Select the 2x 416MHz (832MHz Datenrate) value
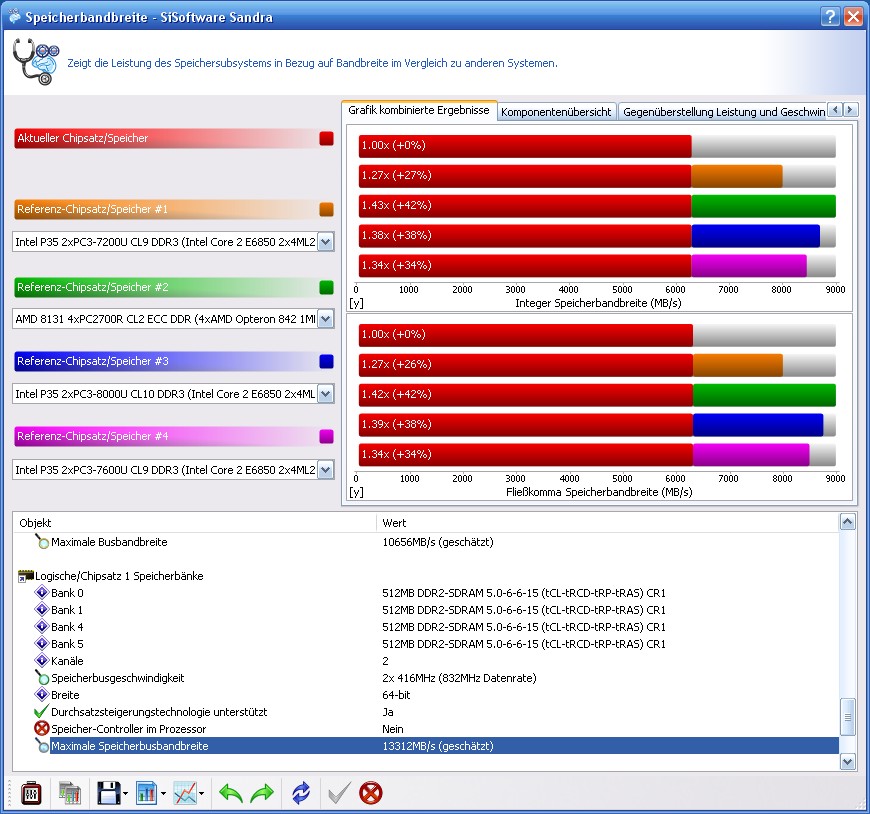Screen dimensions: 870x814 pyautogui.click(x=459, y=678)
